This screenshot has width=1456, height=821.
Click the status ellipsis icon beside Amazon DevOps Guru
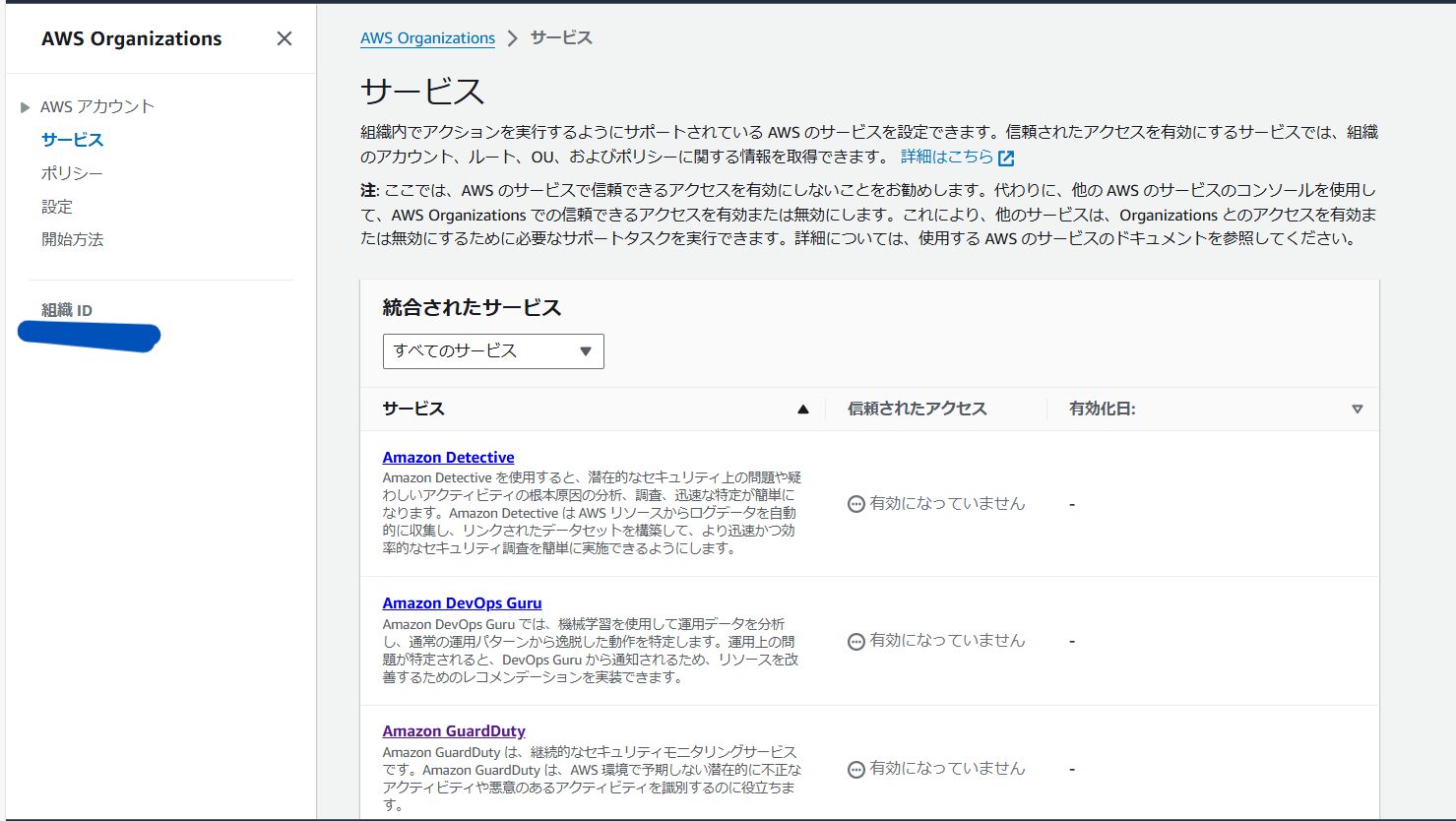pos(855,641)
